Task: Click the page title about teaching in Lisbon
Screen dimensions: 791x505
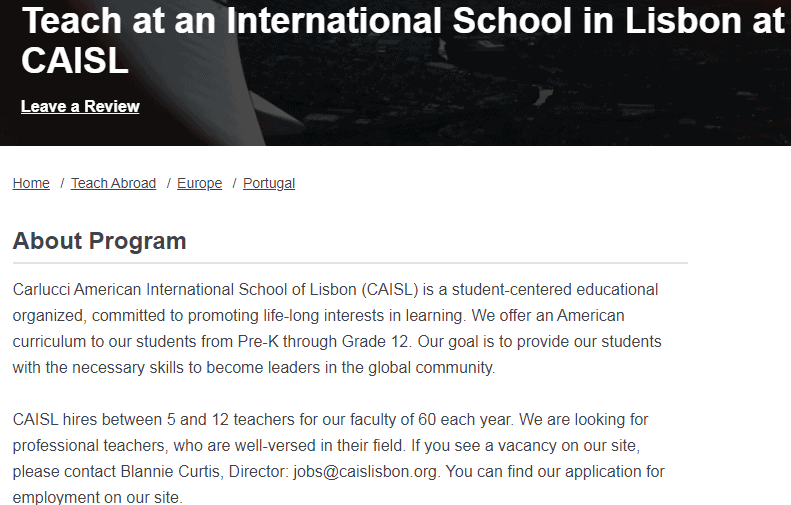Action: tap(400, 22)
